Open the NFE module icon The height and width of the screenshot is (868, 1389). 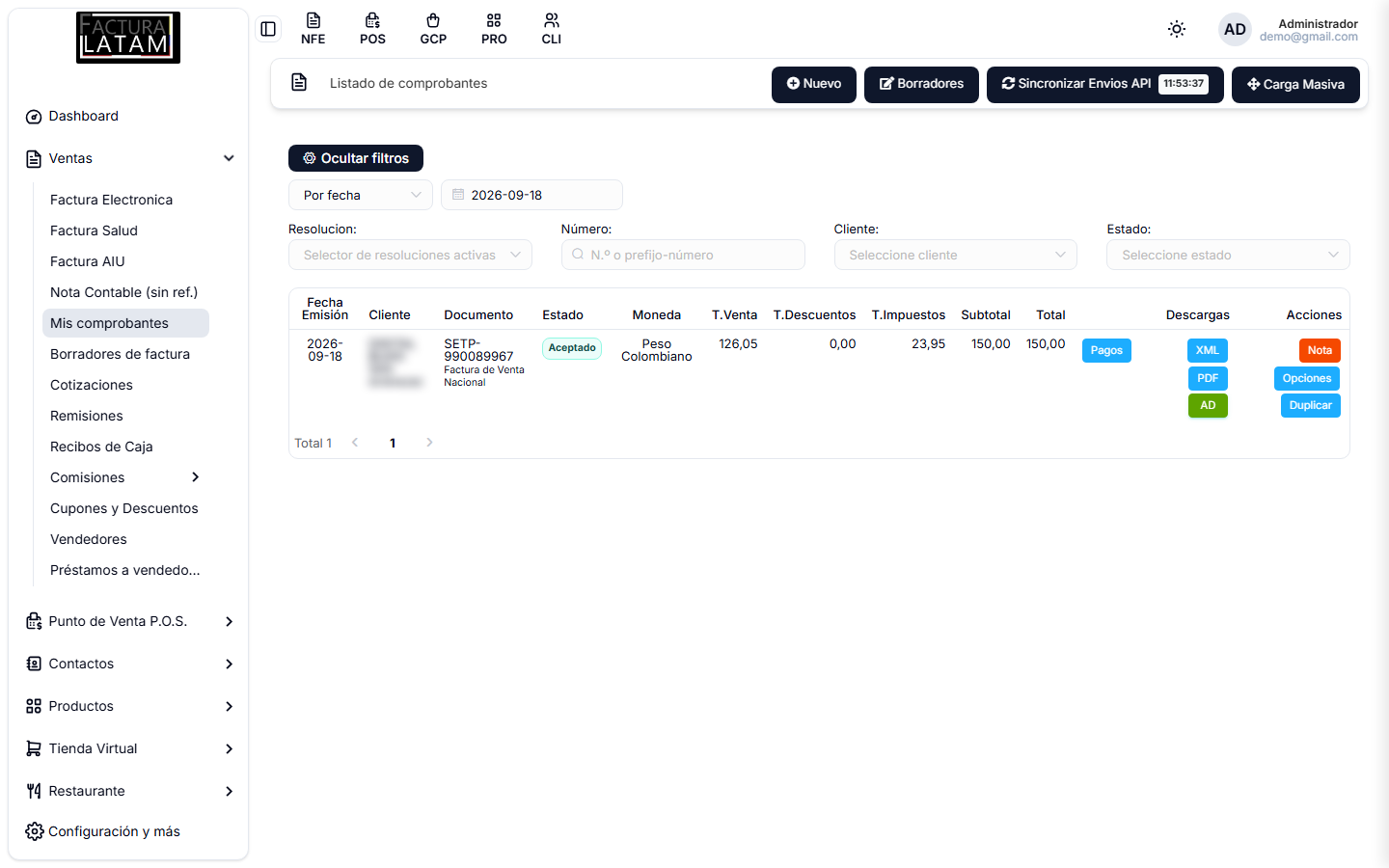click(313, 29)
